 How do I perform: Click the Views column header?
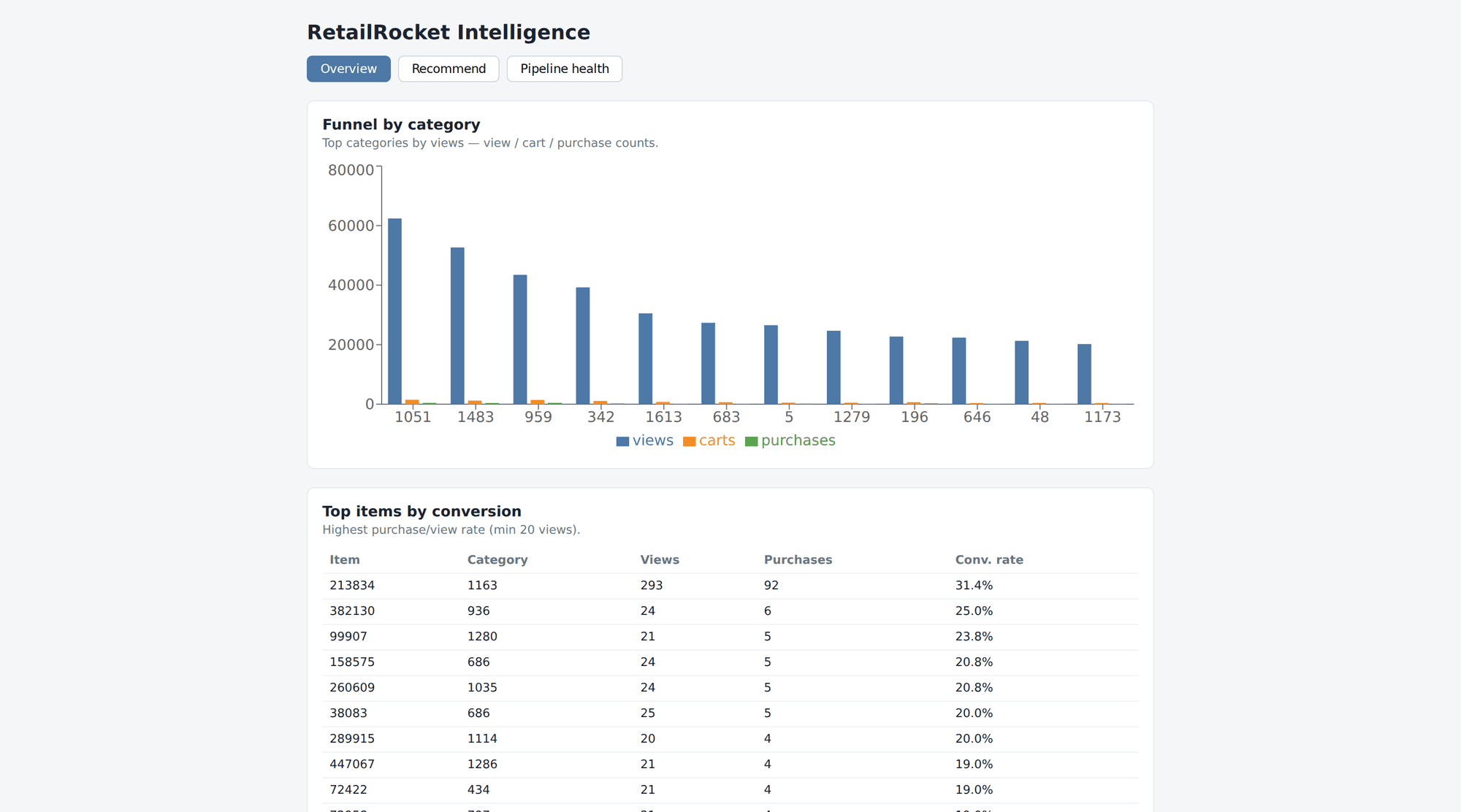[660, 560]
